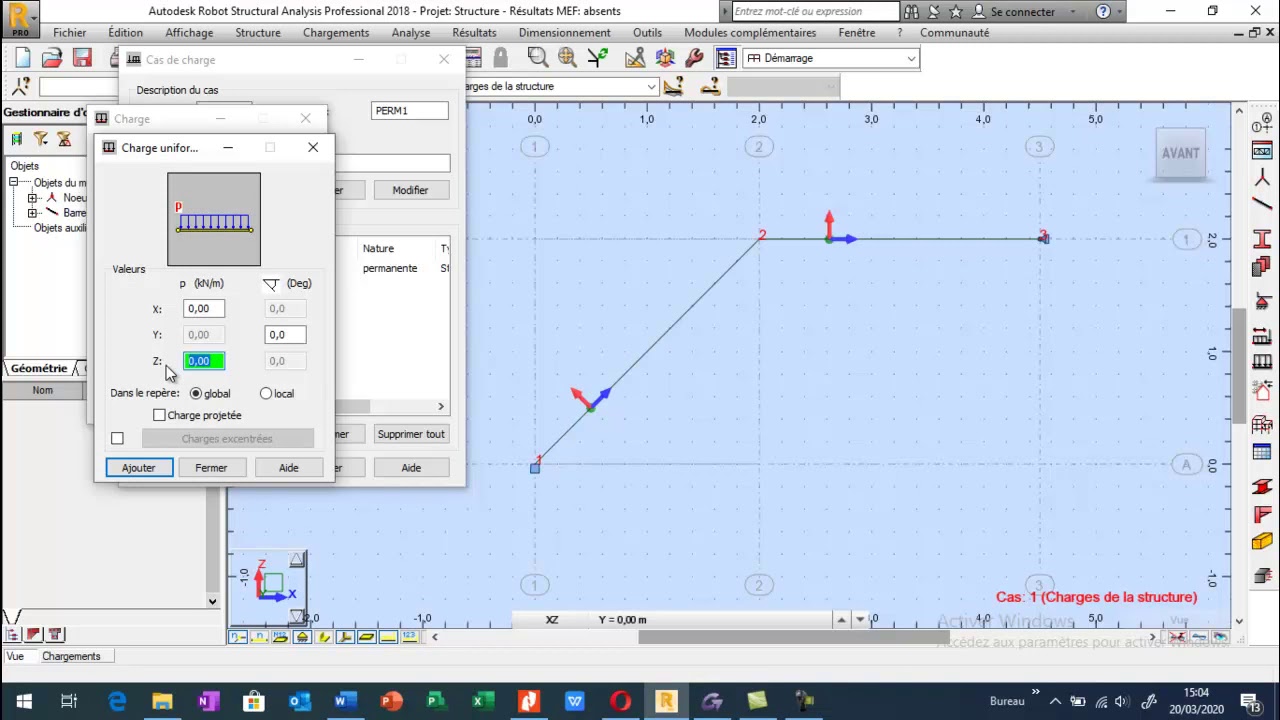Save project with the floppy disk icon
The height and width of the screenshot is (720, 1280).
pos(82,59)
